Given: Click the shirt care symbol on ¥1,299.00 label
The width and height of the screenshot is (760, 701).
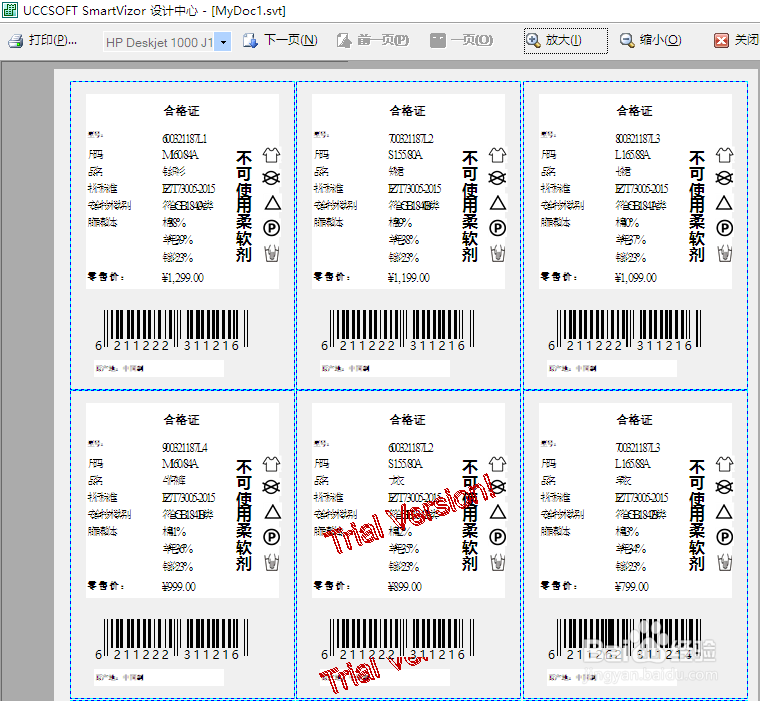Looking at the screenshot, I should pos(271,155).
